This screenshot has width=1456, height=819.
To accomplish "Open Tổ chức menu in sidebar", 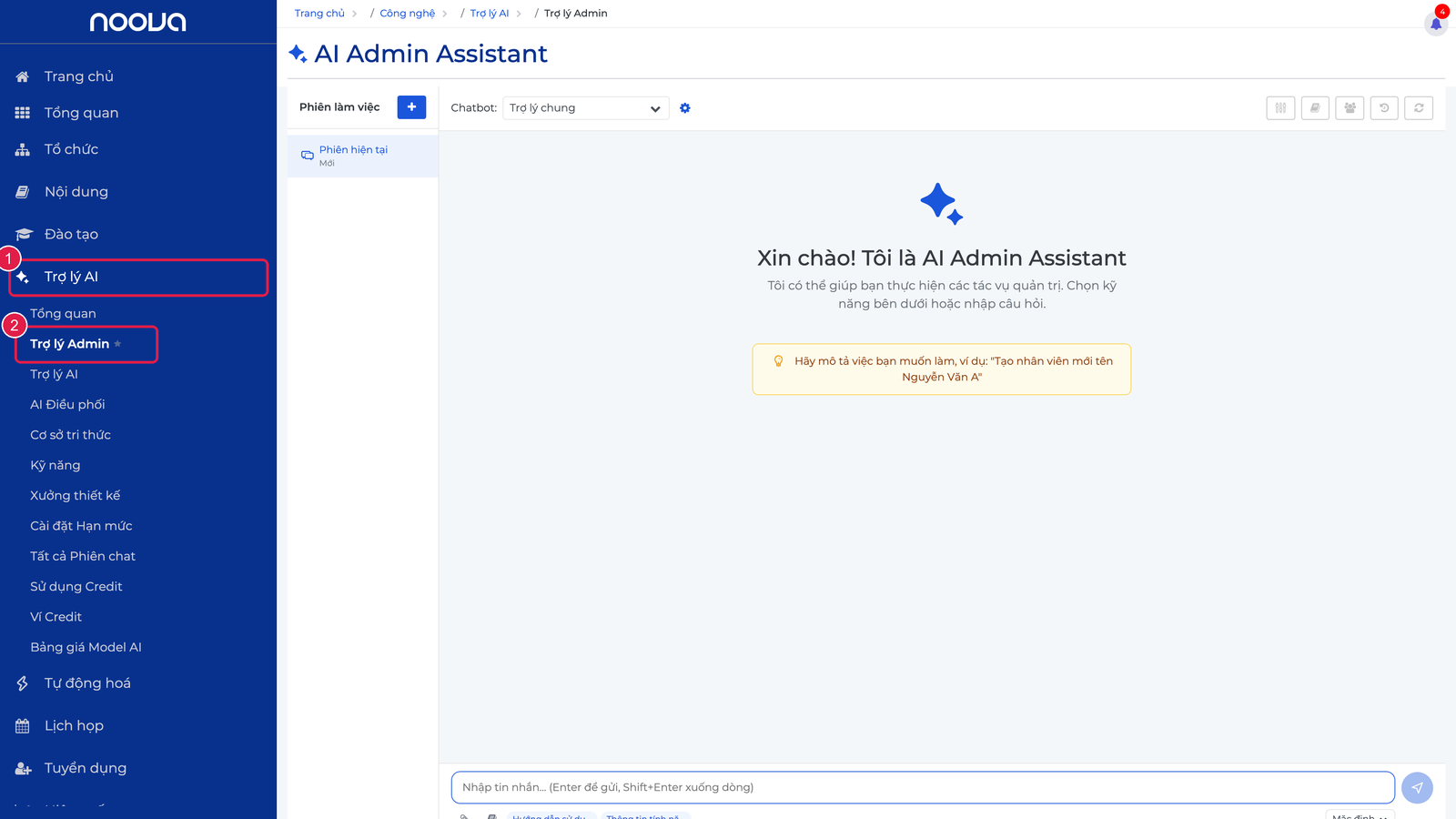I will pos(71,149).
